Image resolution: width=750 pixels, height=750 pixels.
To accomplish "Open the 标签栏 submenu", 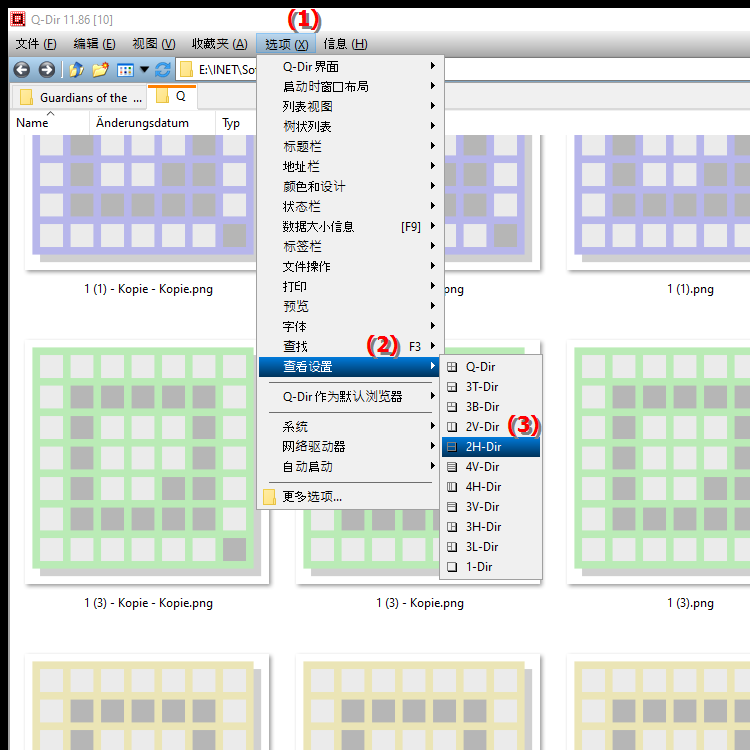I will coord(350,246).
